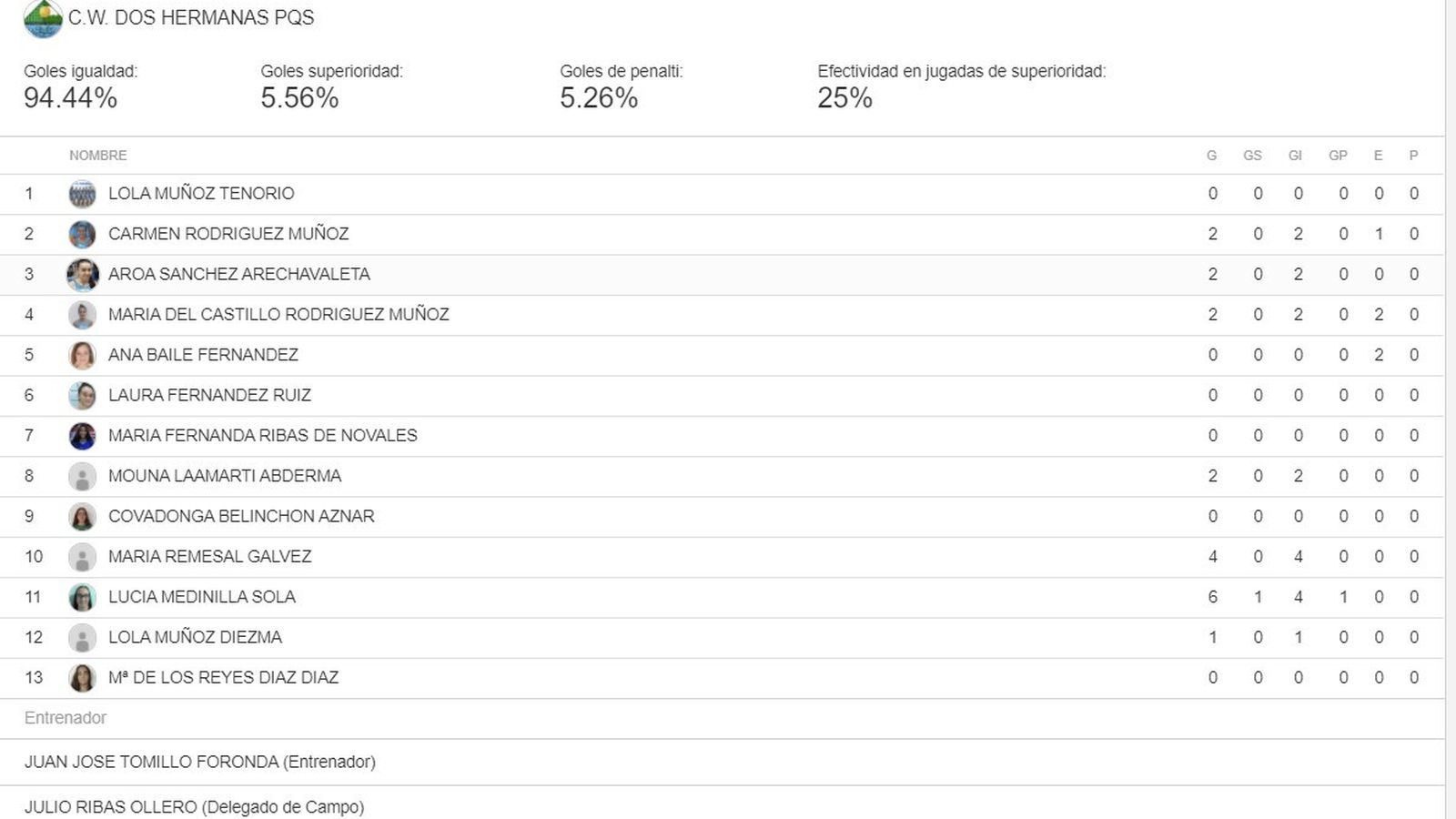Viewport: 1456px width, 819px height.
Task: Click the C.W. Dos Hermanas team logo
Action: [43, 18]
